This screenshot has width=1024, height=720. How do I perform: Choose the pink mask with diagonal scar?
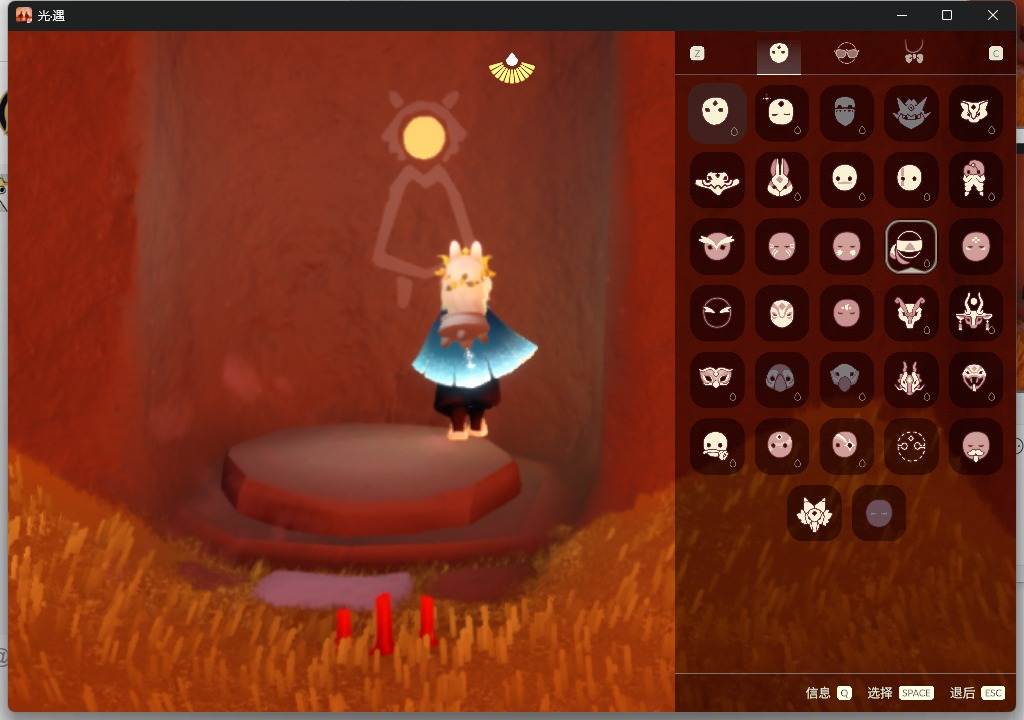coord(846,446)
